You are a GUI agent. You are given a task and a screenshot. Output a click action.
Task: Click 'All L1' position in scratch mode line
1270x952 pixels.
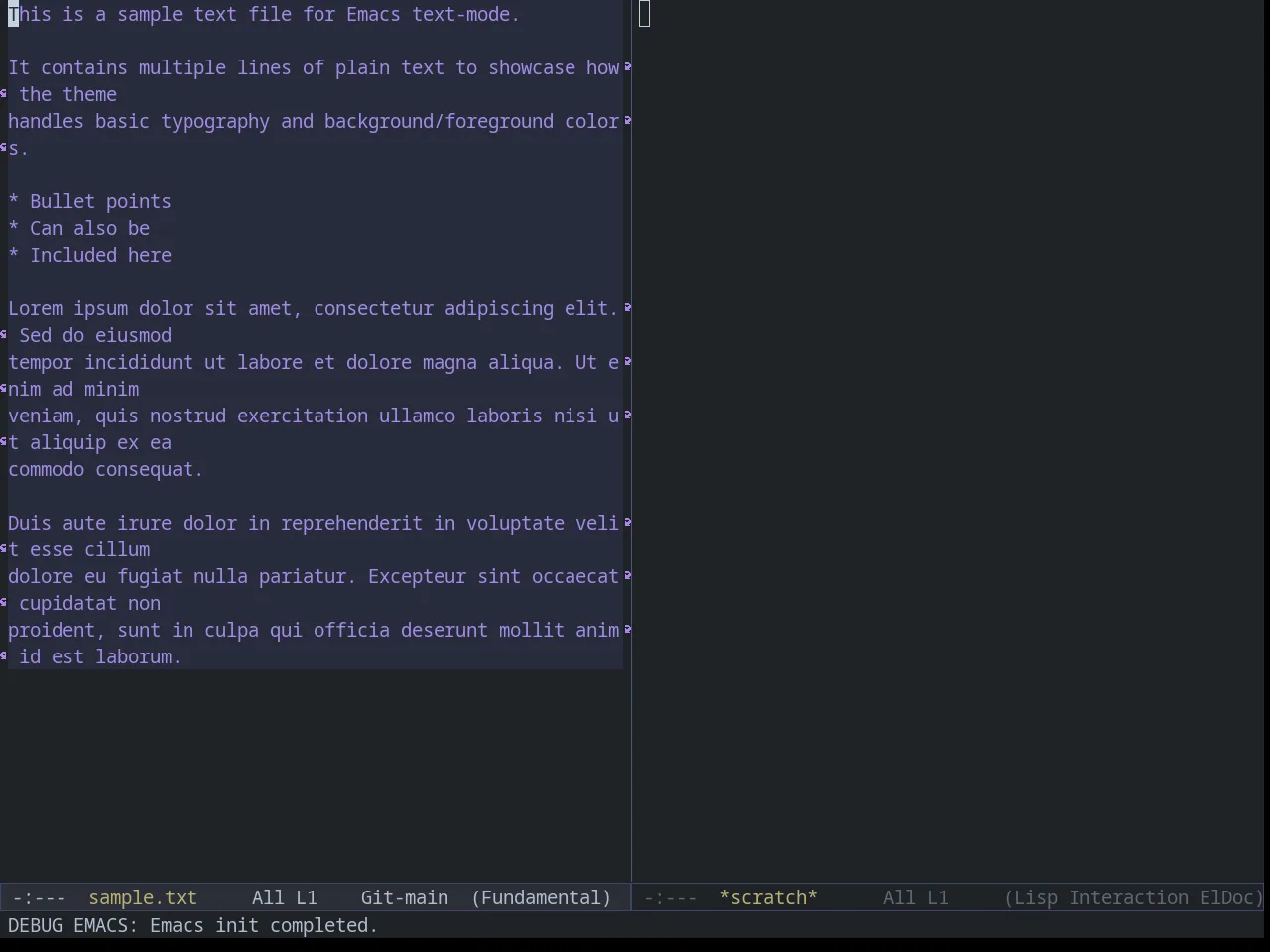click(916, 897)
